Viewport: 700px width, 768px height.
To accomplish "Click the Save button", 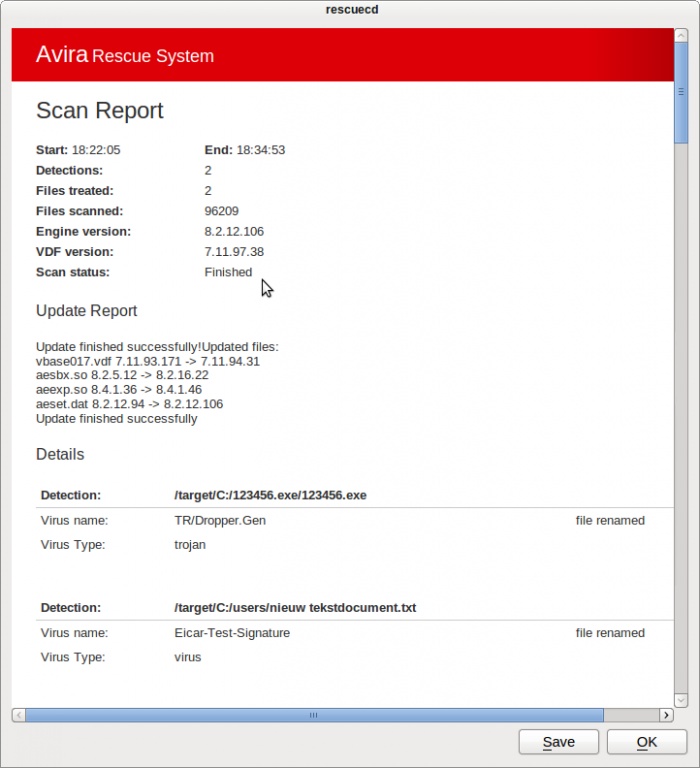I will (x=558, y=742).
